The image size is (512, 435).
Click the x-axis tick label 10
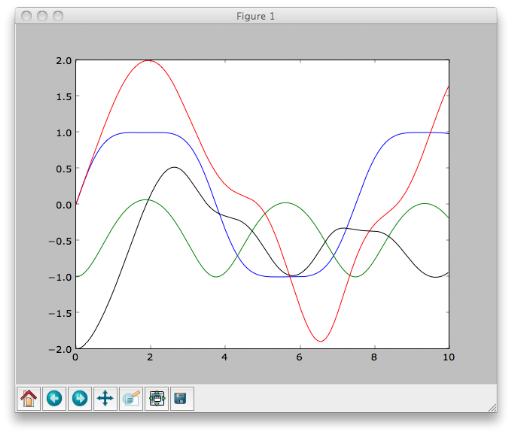(x=449, y=357)
